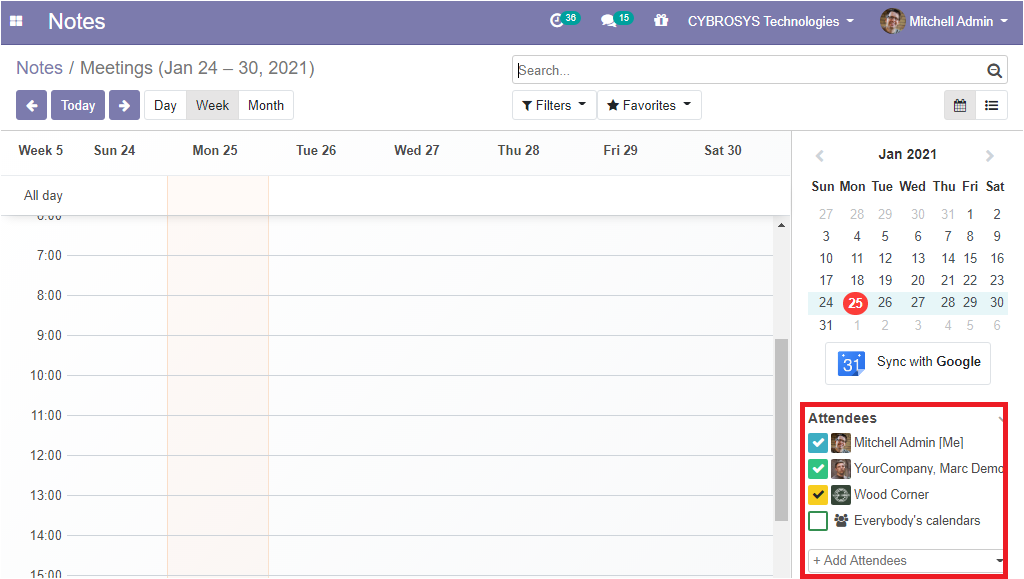
Task: Check the Everybody's calendars checkbox
Action: pos(818,521)
